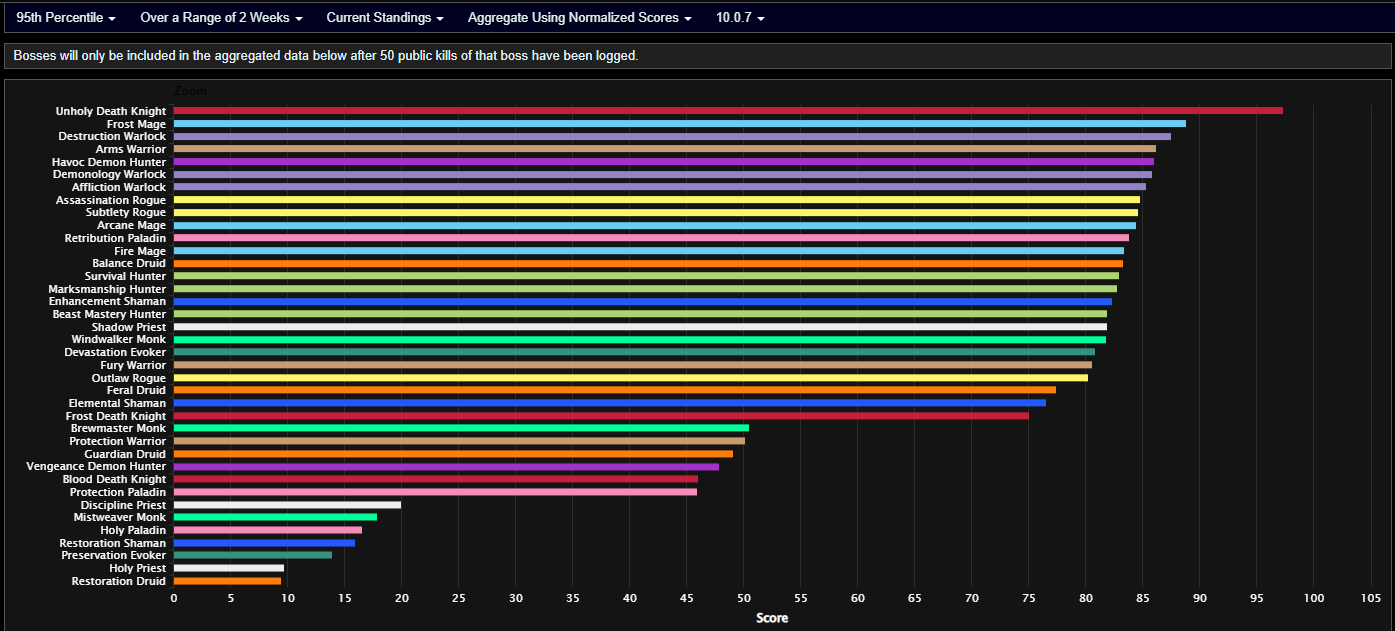Click the Fire Mage bar
This screenshot has width=1395, height=631.
(649, 251)
